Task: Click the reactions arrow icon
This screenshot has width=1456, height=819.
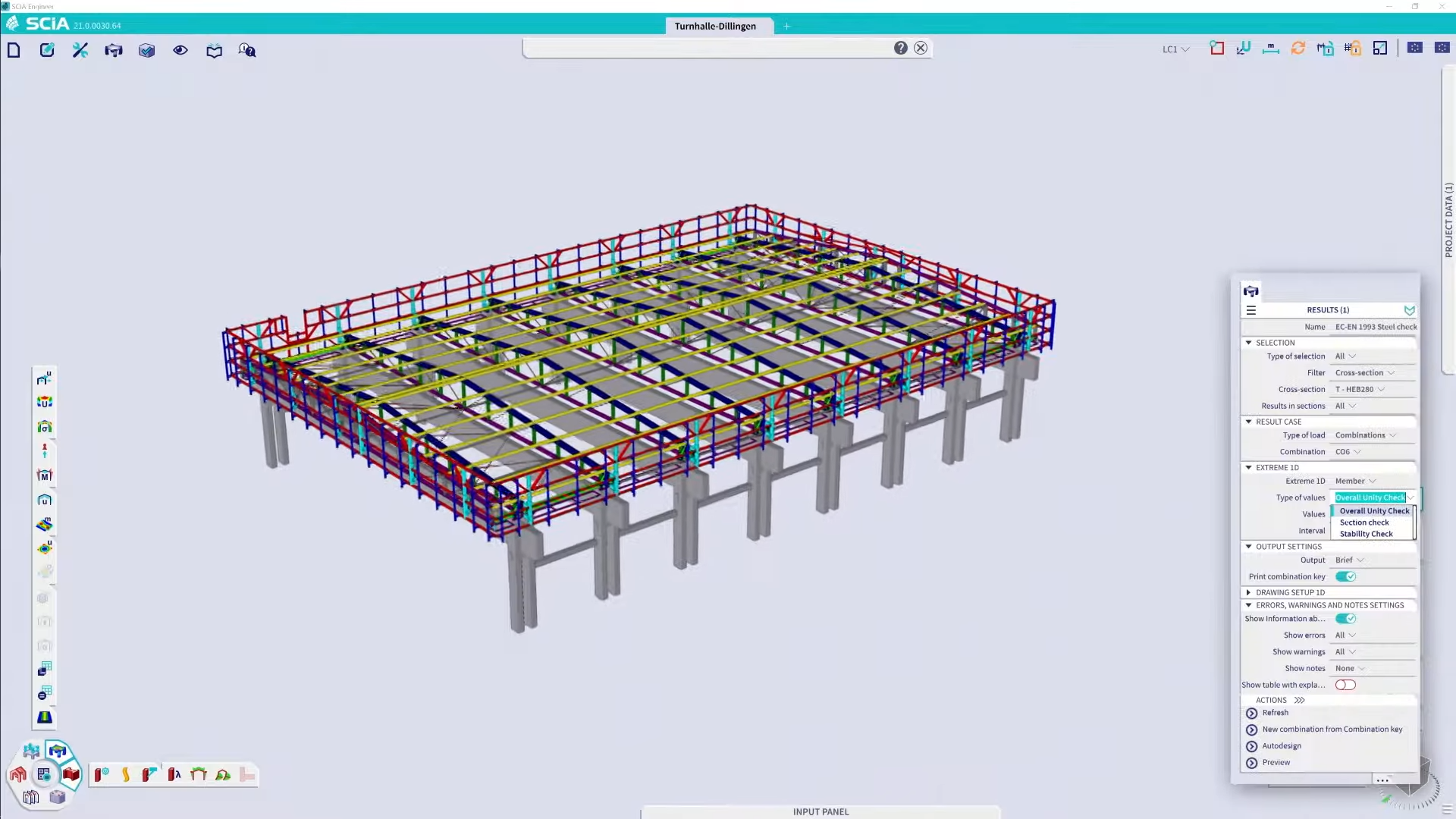Action: point(45,450)
